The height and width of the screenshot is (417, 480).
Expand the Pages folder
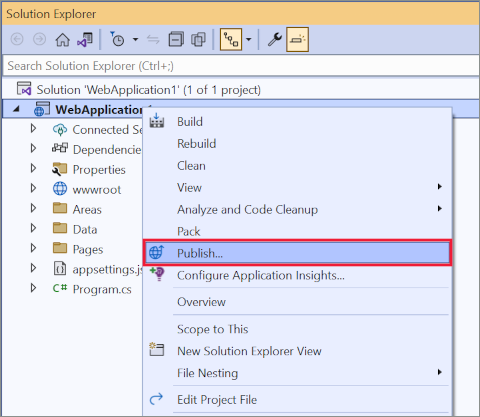tap(33, 249)
